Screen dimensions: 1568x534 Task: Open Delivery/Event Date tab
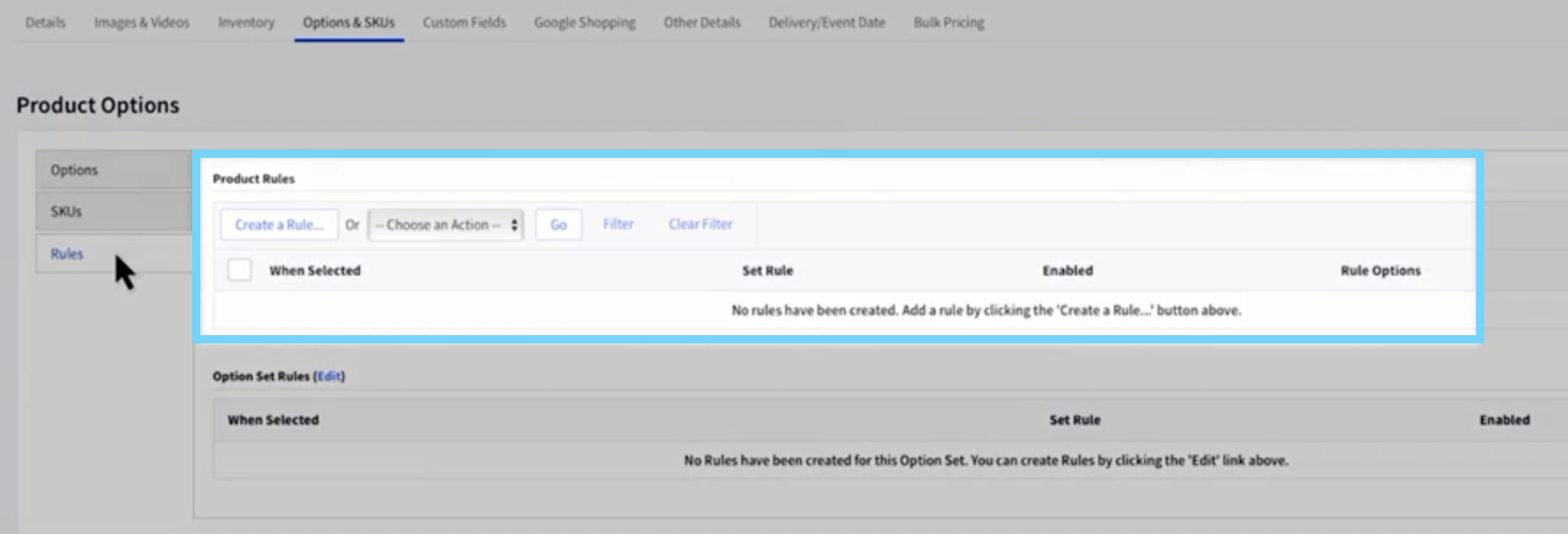pos(827,23)
